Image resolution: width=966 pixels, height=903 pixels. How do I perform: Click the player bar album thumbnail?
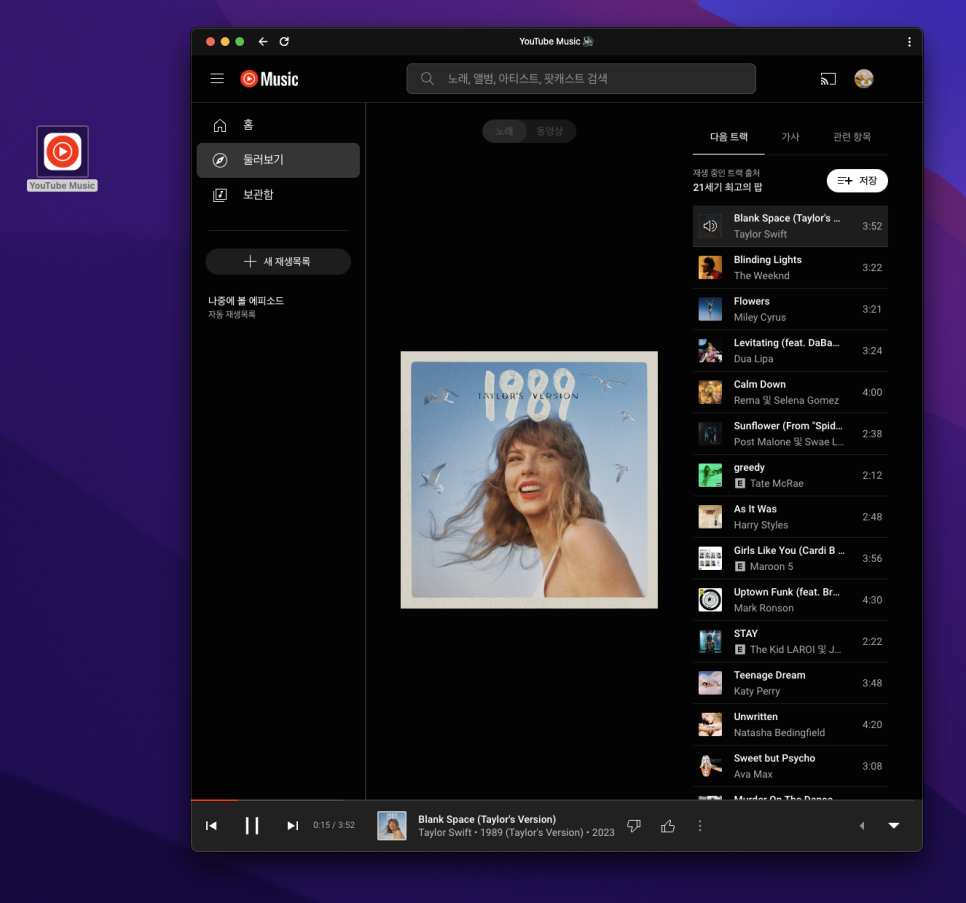click(392, 825)
